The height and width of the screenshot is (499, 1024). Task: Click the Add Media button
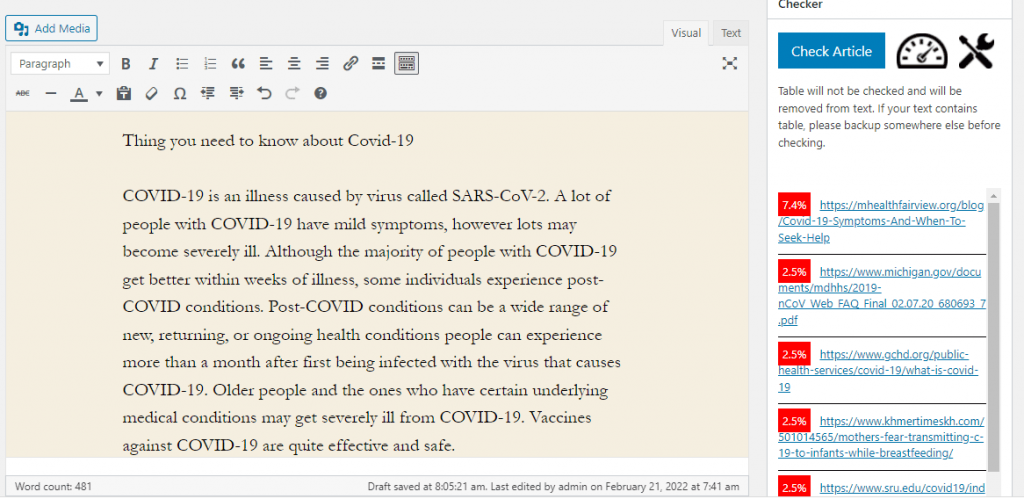pyautogui.click(x=51, y=28)
